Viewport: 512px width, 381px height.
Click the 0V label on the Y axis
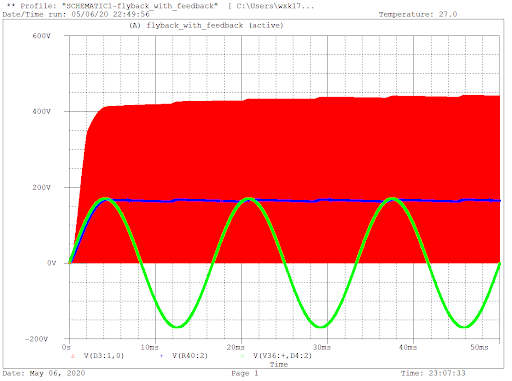tap(51, 263)
